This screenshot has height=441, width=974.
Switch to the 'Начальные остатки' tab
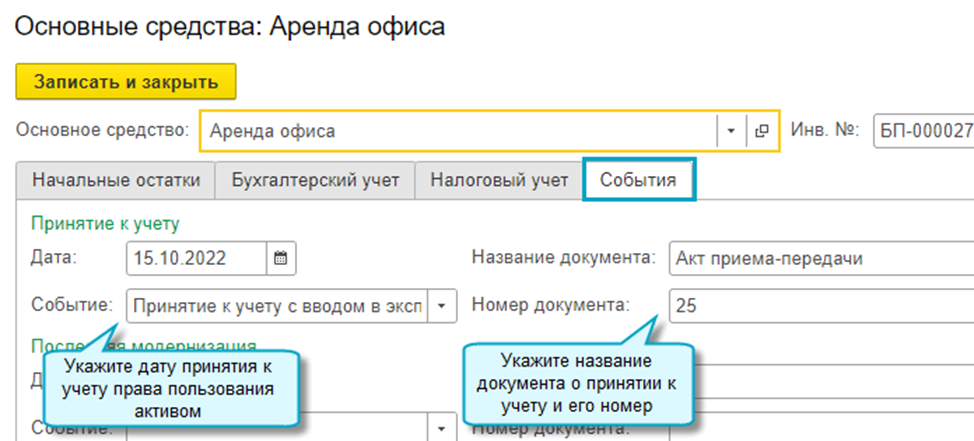117,181
